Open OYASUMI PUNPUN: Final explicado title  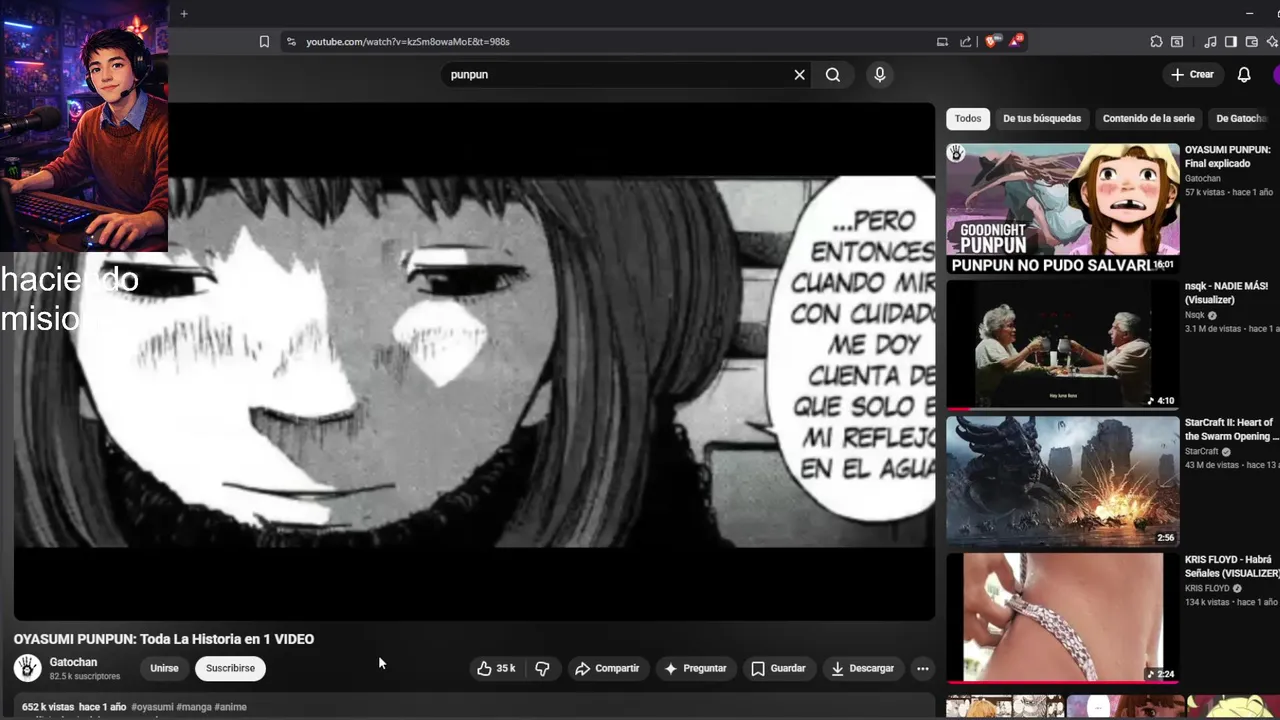(1228, 157)
